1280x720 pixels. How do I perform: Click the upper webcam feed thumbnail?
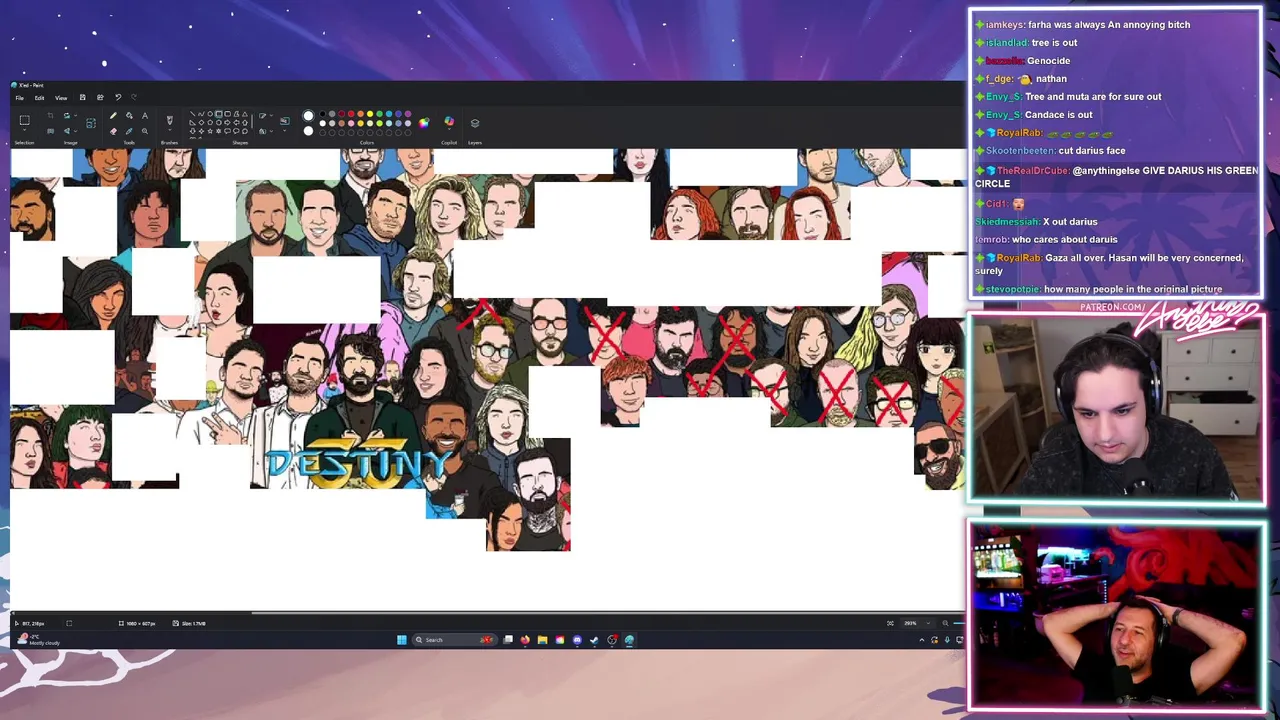coord(1116,410)
